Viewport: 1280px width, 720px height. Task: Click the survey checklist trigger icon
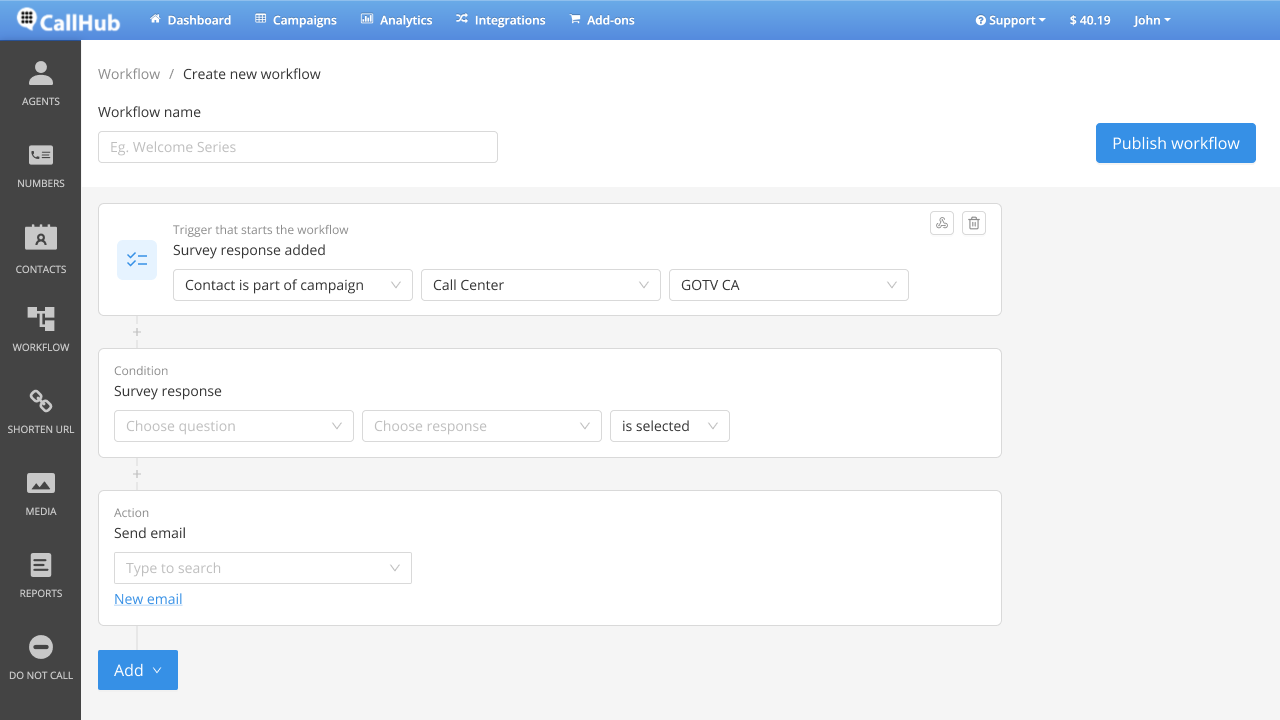pos(137,260)
